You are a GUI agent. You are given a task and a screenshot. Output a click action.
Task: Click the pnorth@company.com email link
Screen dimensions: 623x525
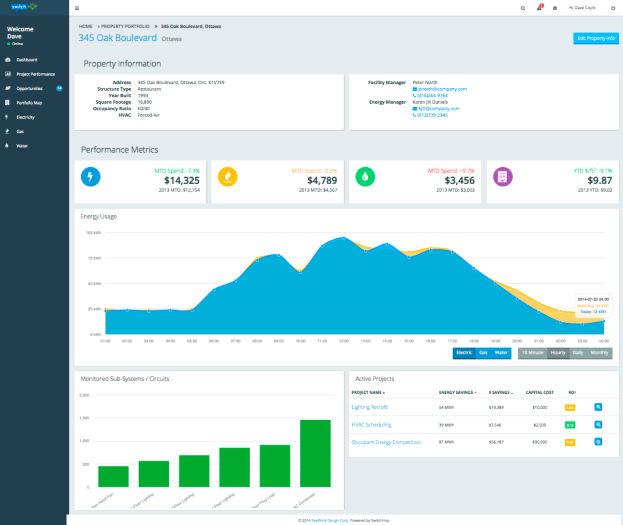442,89
